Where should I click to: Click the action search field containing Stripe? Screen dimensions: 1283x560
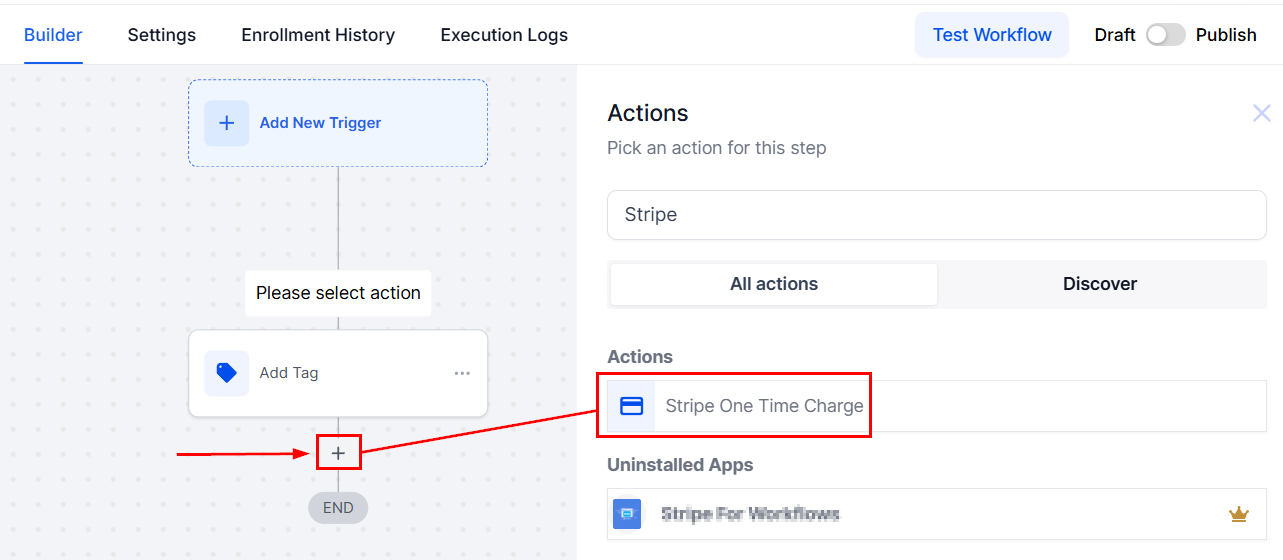pos(936,215)
